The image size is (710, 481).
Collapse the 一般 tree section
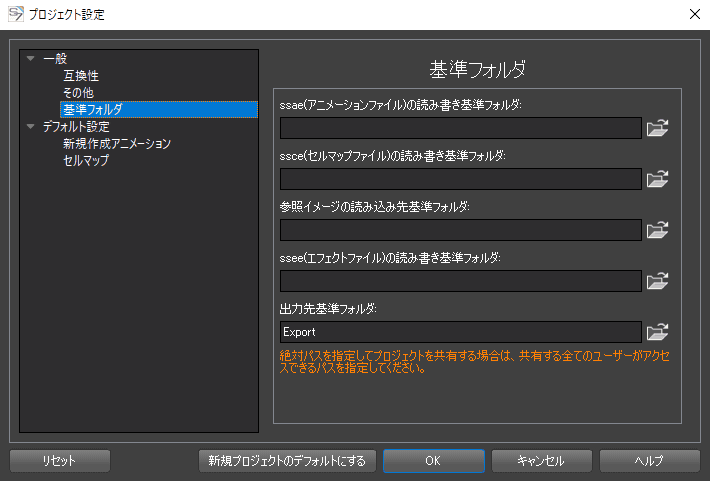(31, 58)
